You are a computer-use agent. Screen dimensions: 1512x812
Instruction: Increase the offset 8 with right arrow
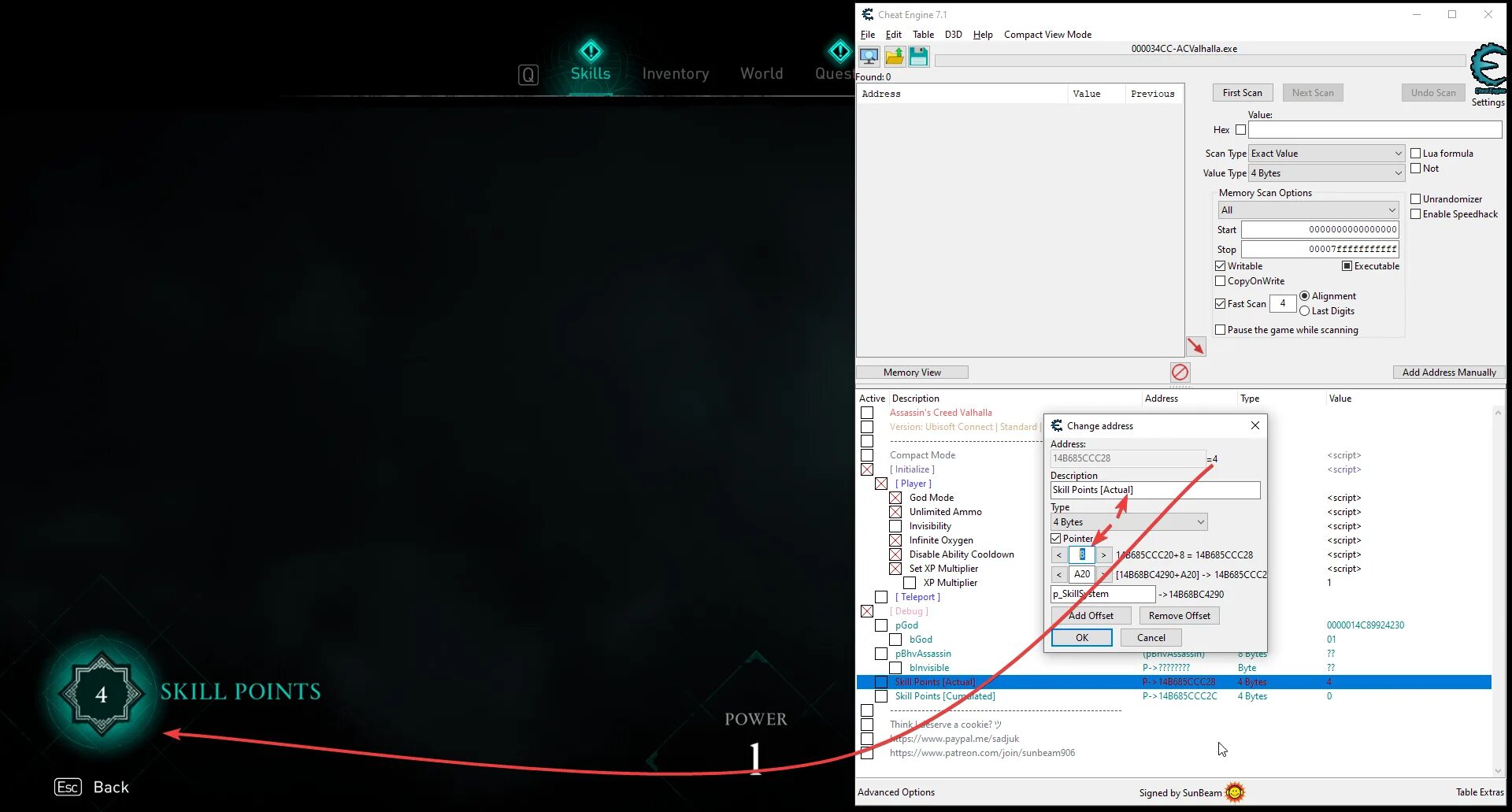point(1104,555)
